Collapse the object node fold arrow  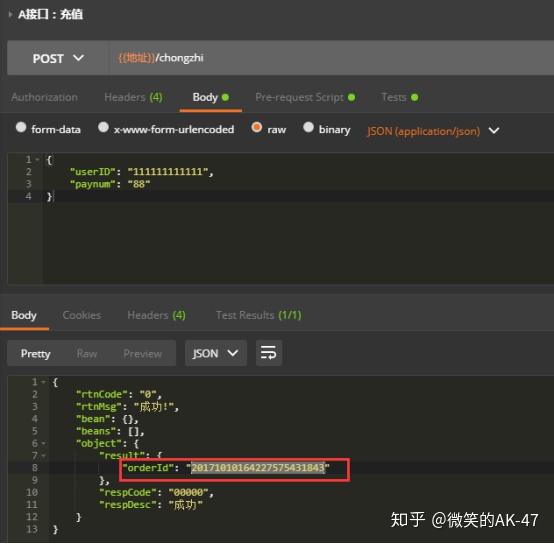44,443
